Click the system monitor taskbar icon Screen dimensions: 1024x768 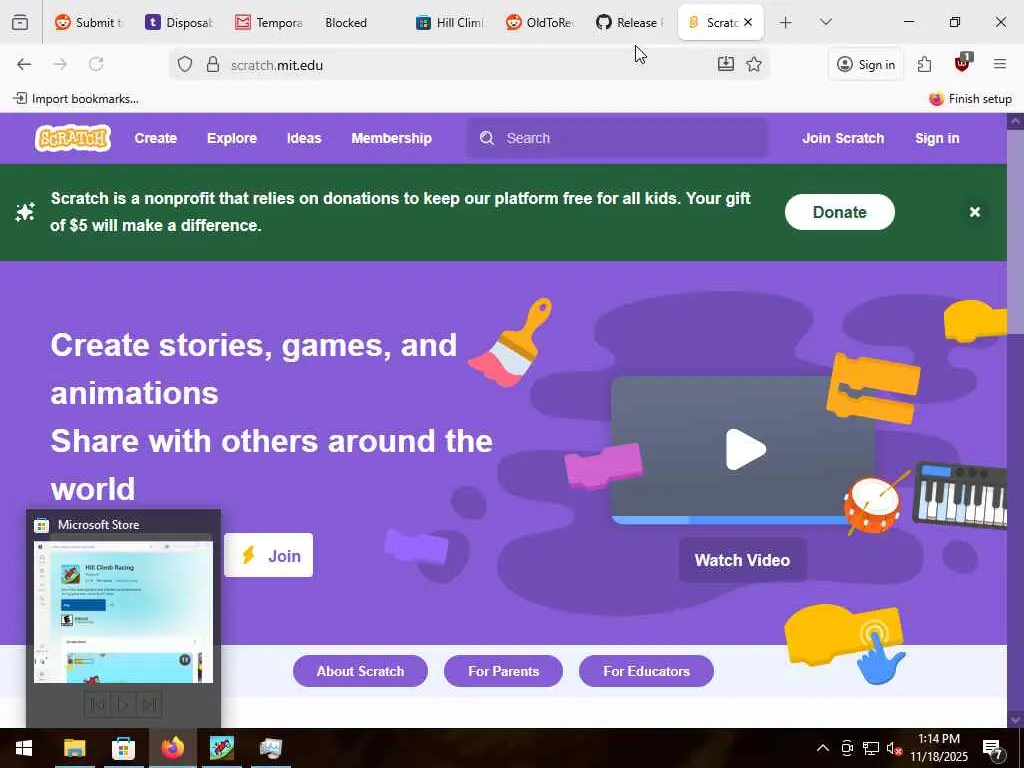pyautogui.click(x=270, y=748)
